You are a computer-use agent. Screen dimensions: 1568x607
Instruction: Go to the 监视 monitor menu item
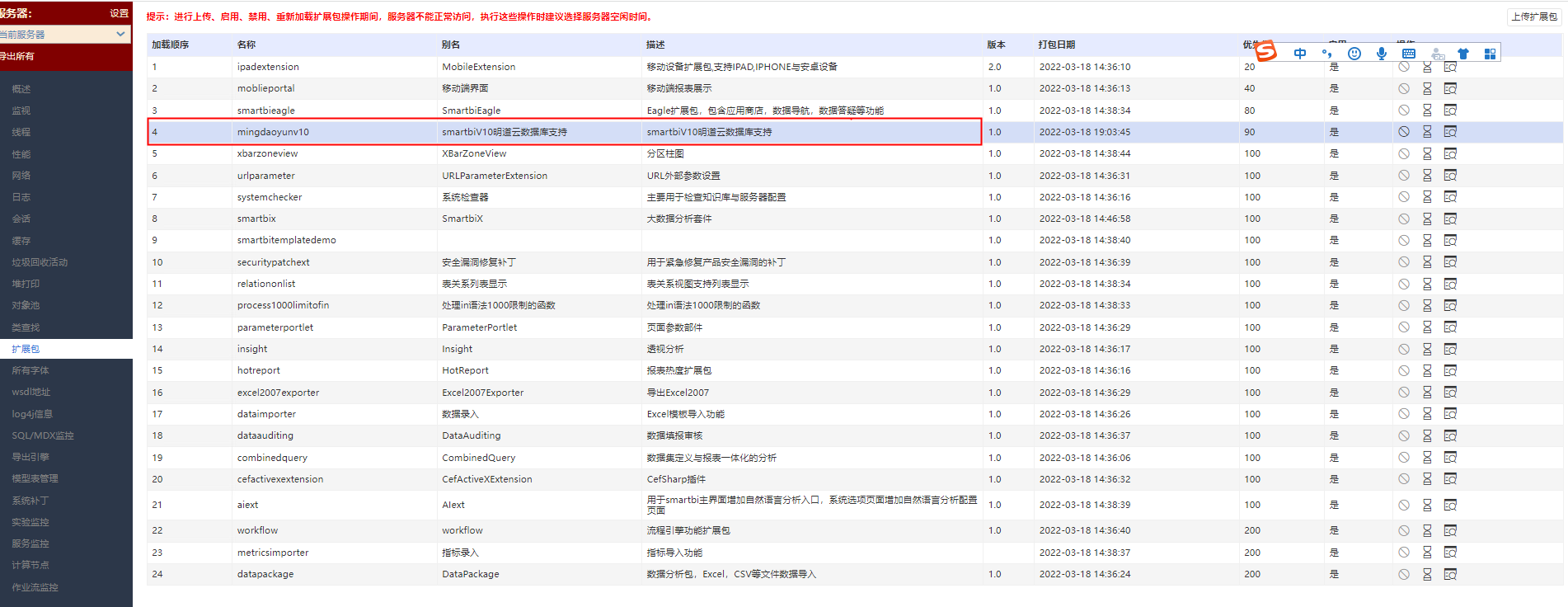[x=21, y=111]
